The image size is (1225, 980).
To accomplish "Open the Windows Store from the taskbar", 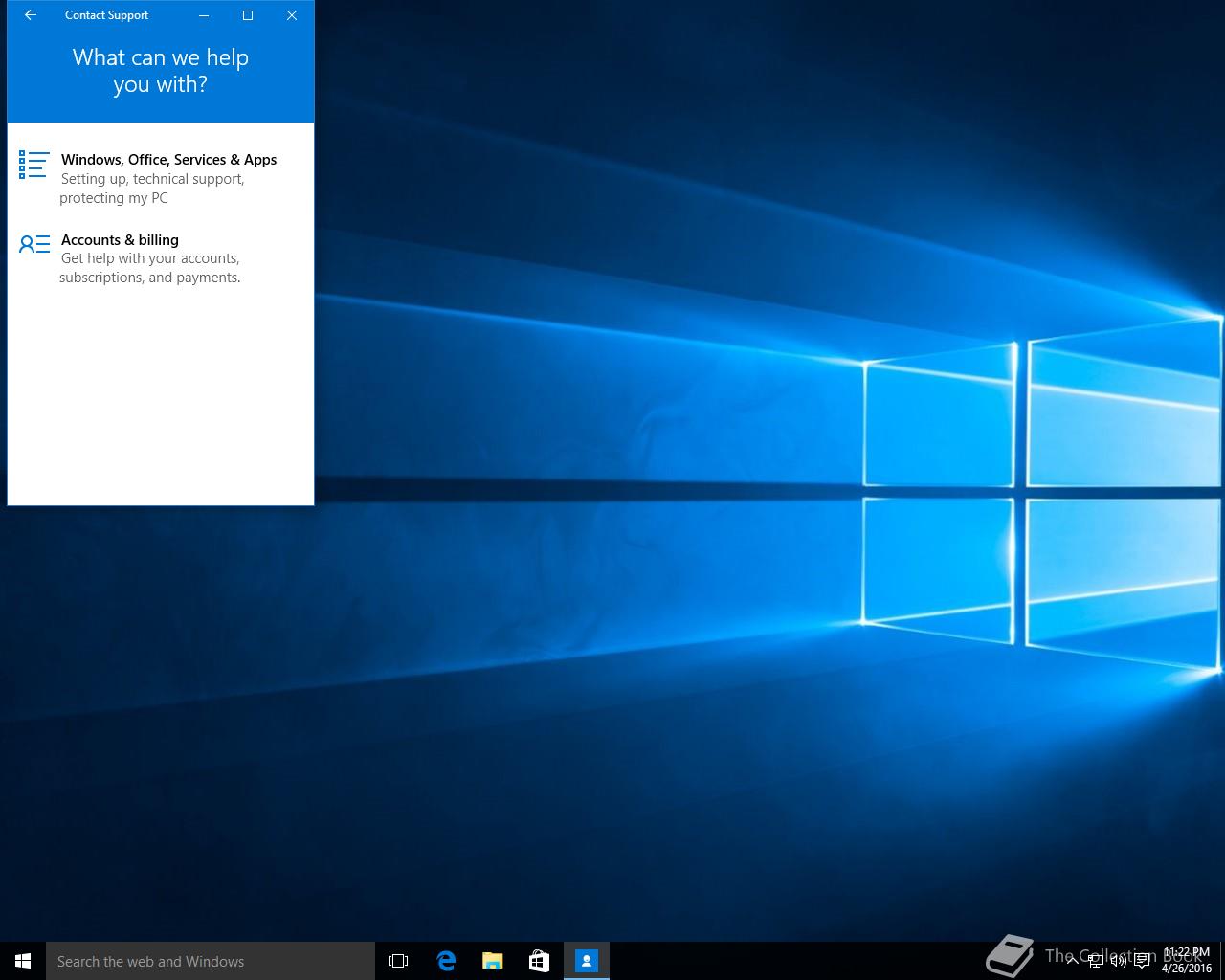I will 539,961.
